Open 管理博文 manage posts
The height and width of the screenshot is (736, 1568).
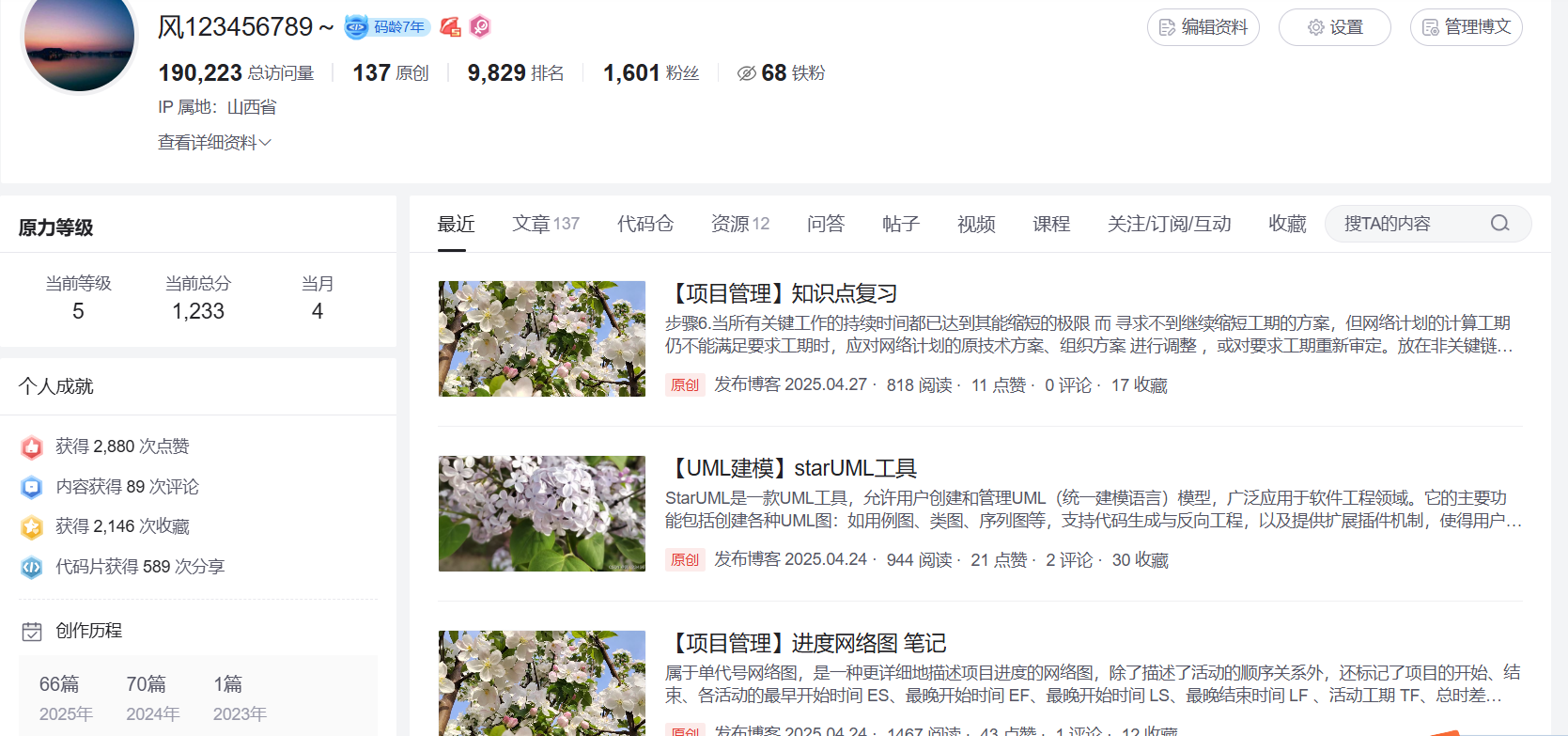click(x=1467, y=27)
